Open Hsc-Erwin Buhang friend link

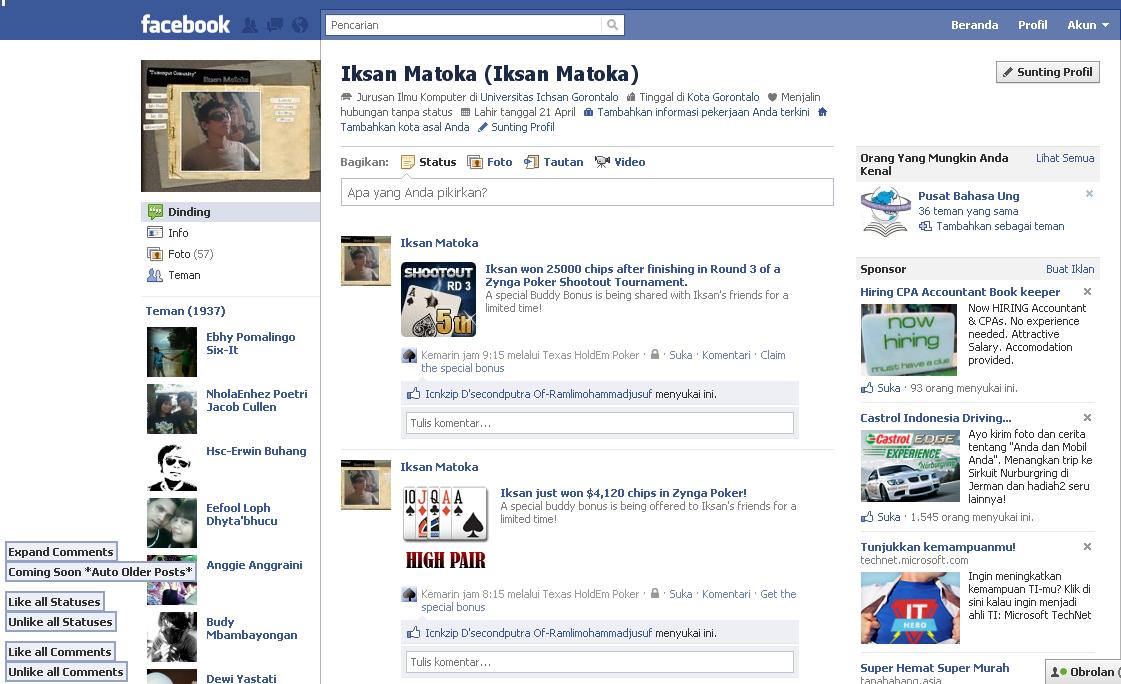(256, 451)
